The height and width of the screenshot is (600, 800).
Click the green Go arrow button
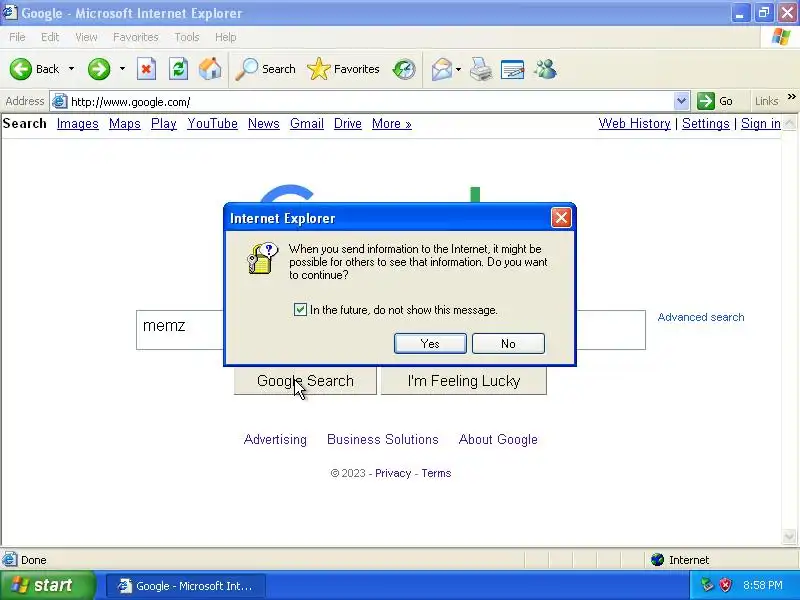point(706,101)
